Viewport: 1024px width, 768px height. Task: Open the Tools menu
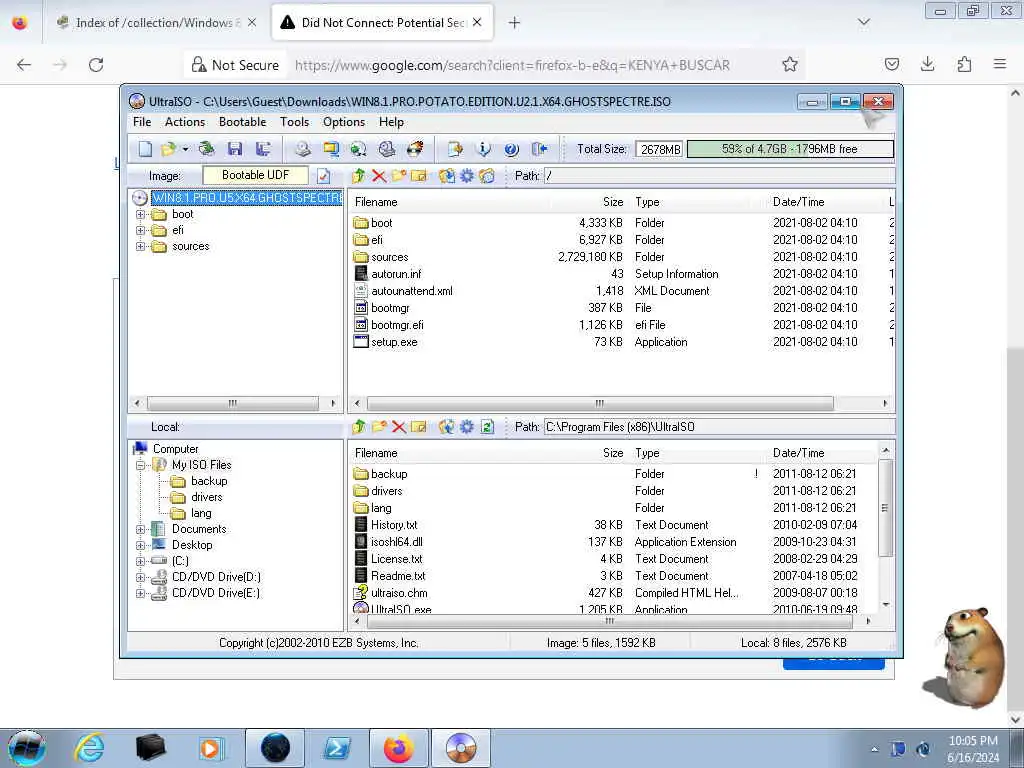pyautogui.click(x=295, y=122)
